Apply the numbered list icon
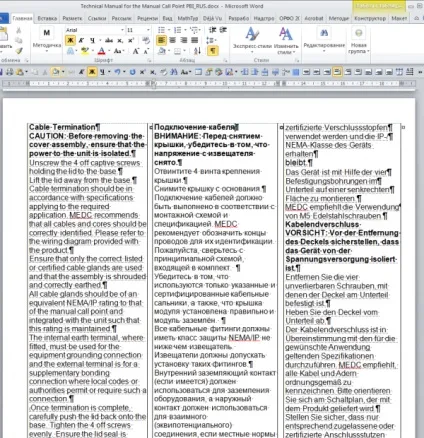Viewport: 424px width, 438px height. coord(177,30)
